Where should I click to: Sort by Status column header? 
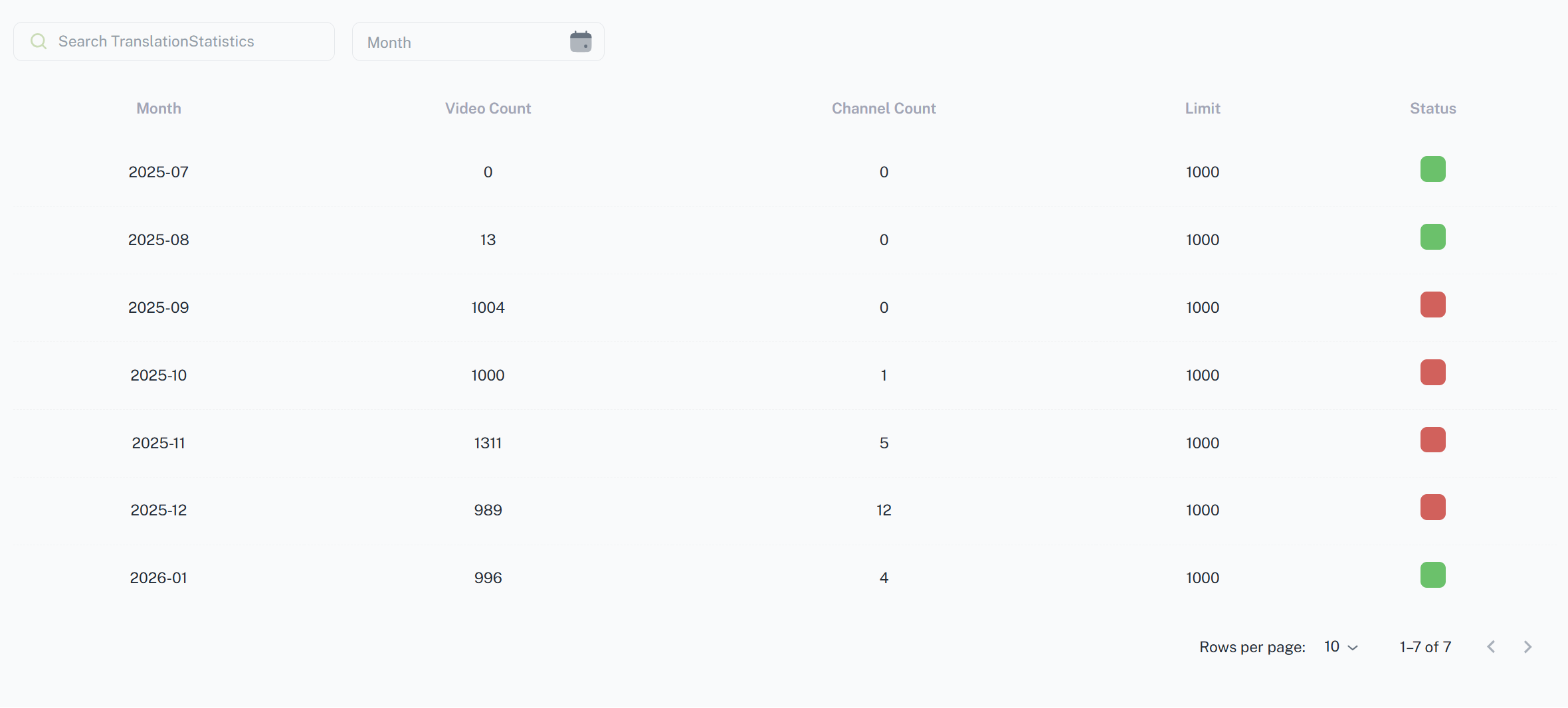pyautogui.click(x=1432, y=108)
